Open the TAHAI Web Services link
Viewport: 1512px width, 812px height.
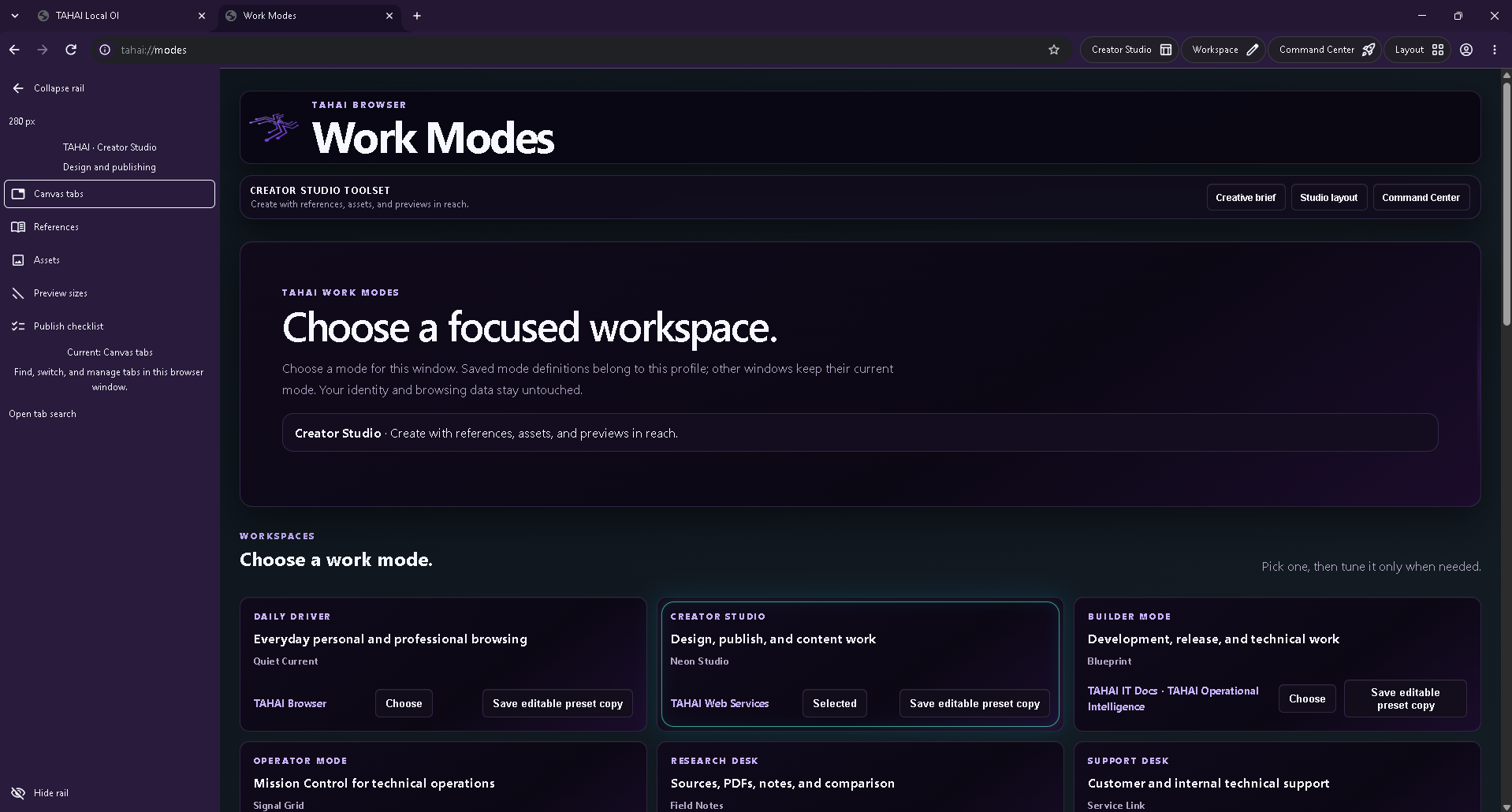click(719, 703)
